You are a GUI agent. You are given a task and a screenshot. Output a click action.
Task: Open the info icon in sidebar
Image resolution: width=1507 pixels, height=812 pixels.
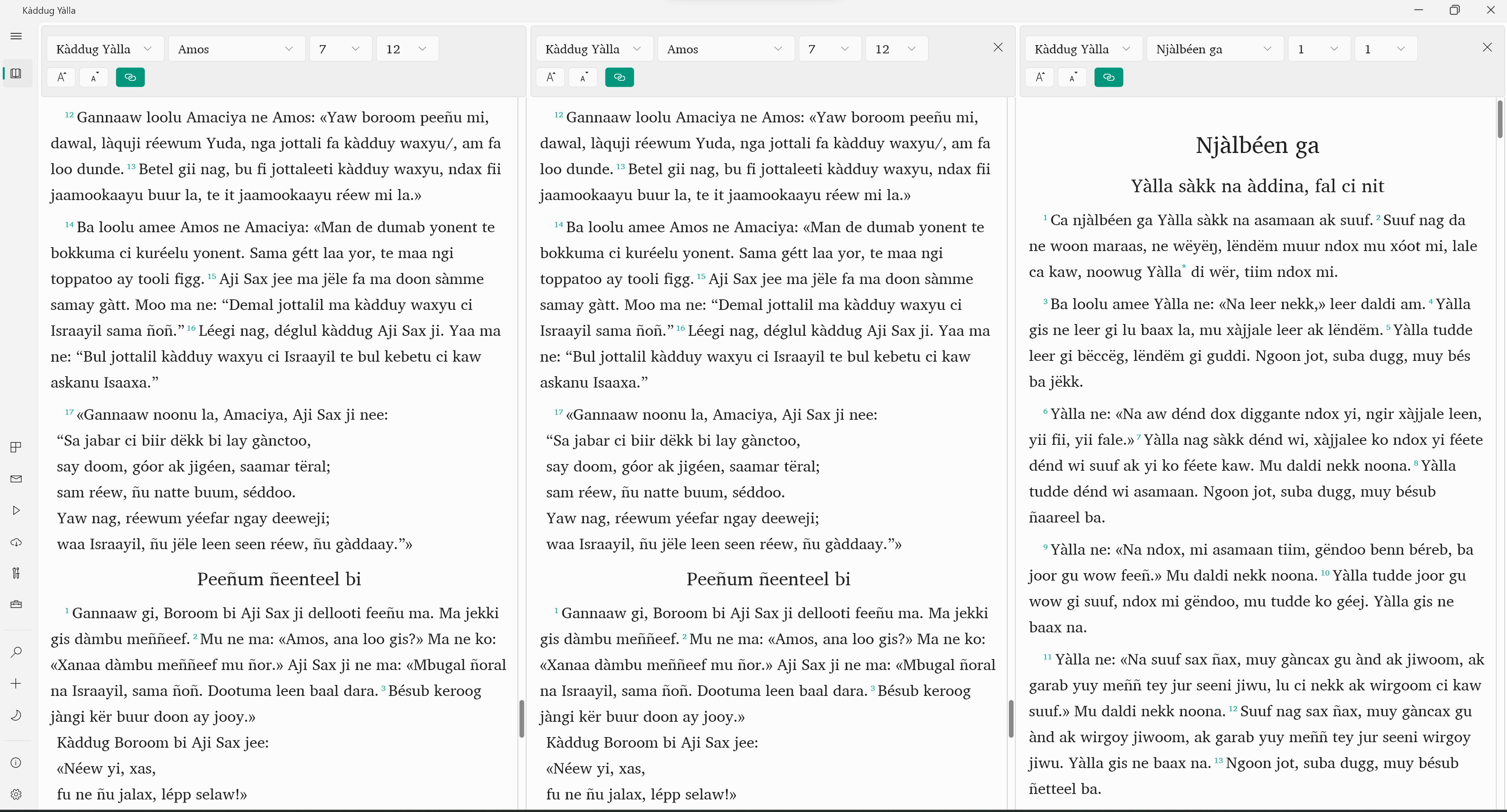click(16, 763)
